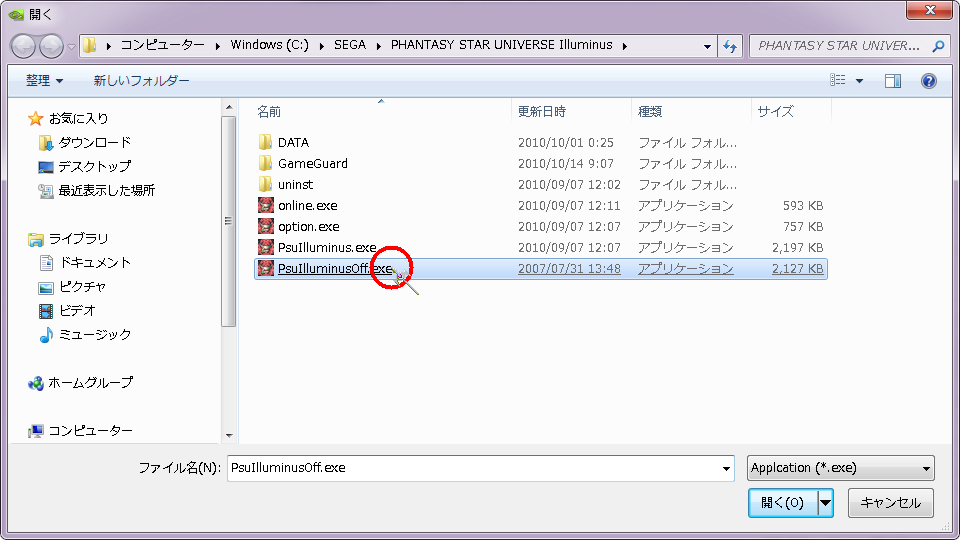Click the search magnifier icon
The width and height of the screenshot is (960, 540).
938,45
